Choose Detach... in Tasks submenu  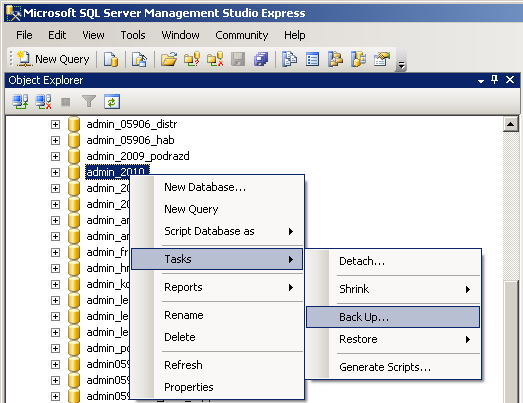(393, 261)
